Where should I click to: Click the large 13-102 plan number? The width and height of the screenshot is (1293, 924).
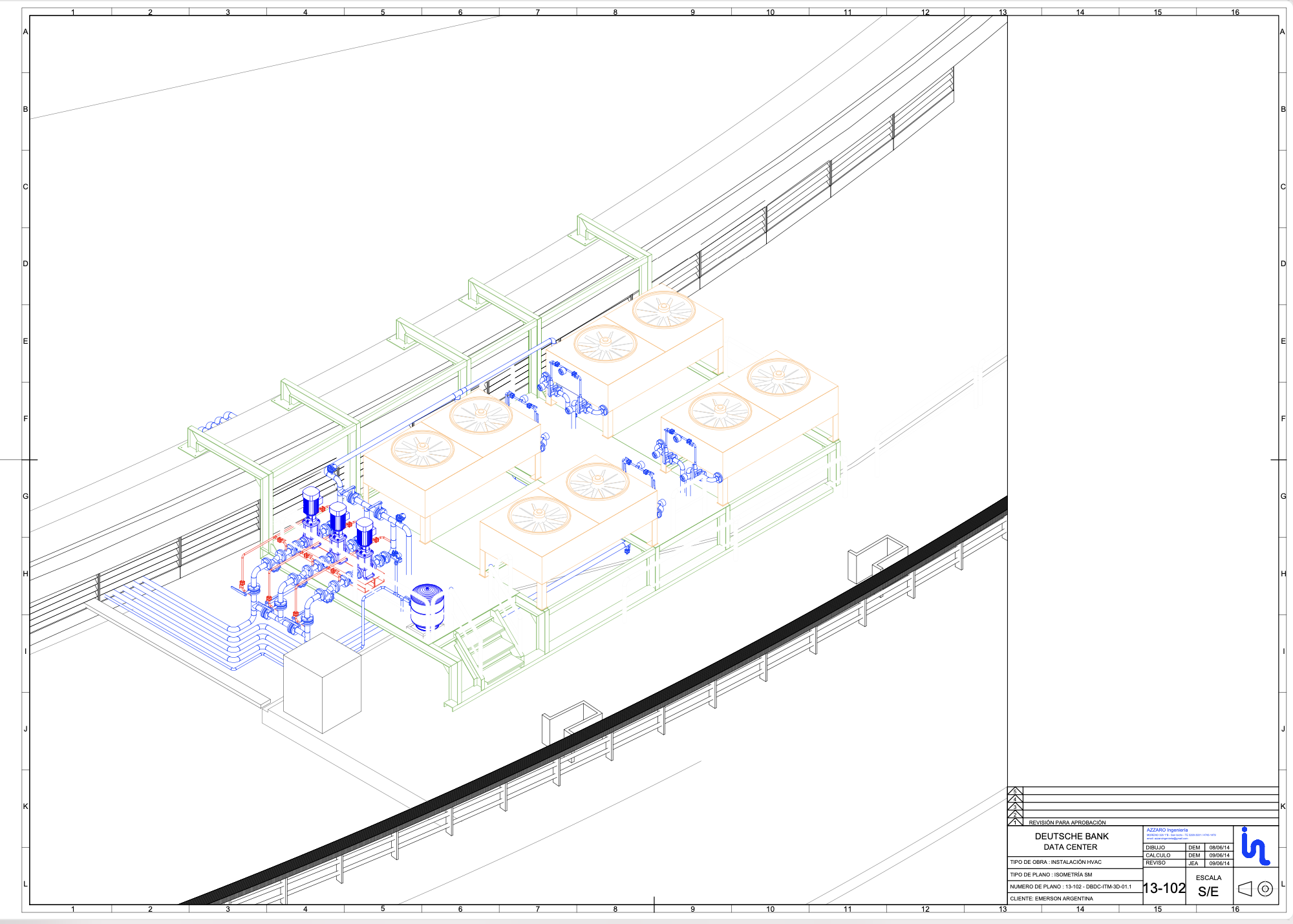coord(1164,888)
